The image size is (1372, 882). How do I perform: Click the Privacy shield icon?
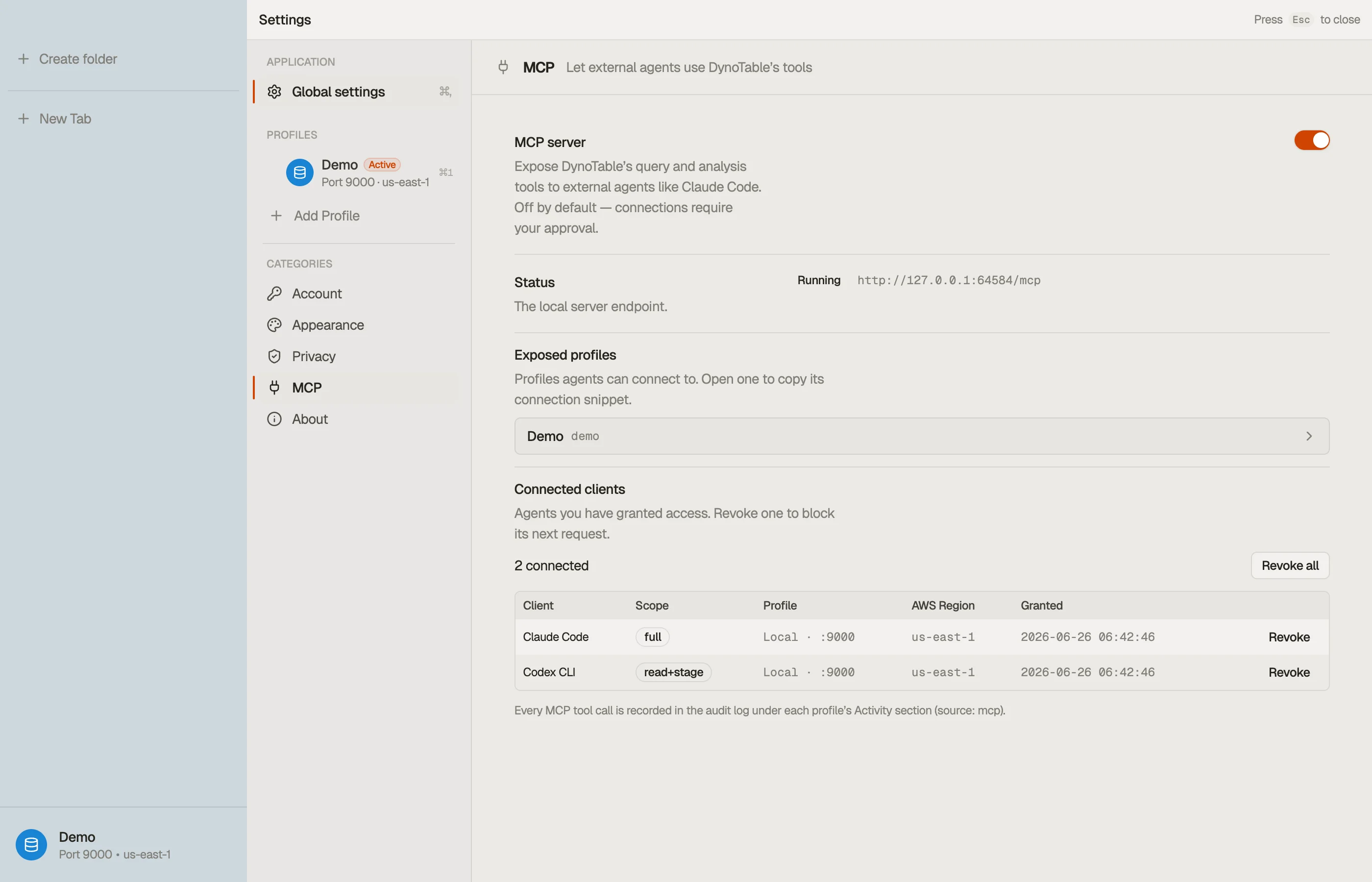point(274,356)
